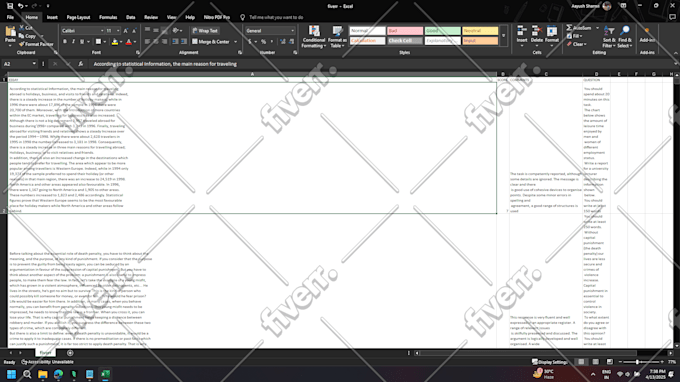Switch to the Insert tab

tap(52, 17)
